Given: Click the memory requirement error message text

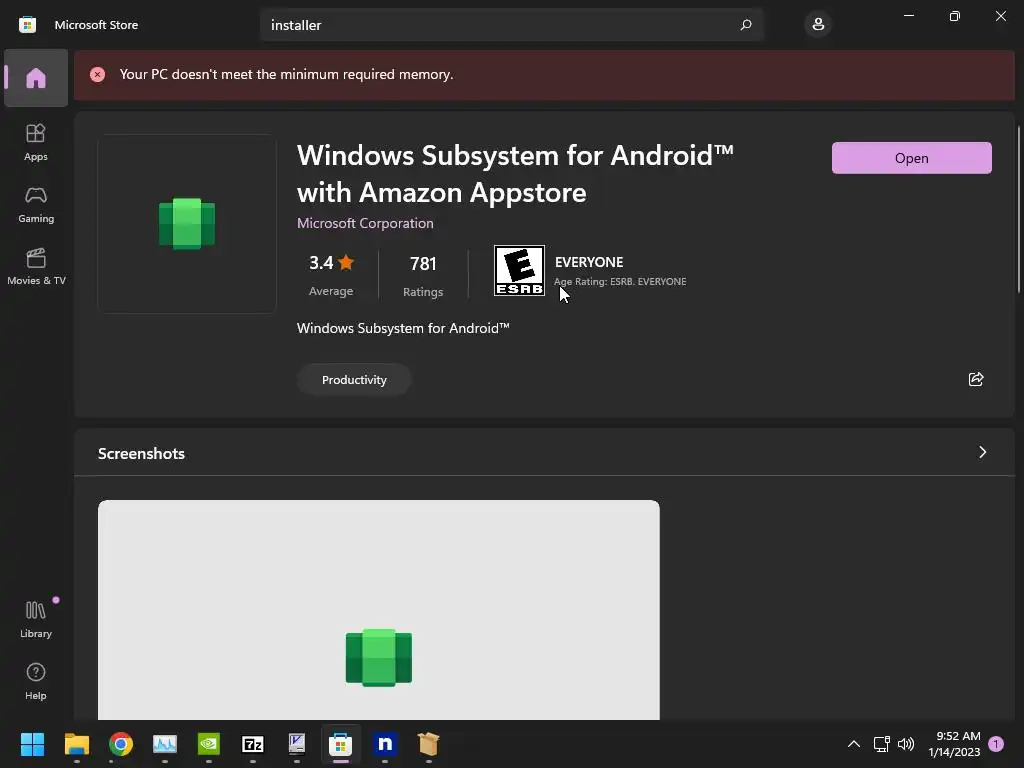Looking at the screenshot, I should tap(286, 74).
